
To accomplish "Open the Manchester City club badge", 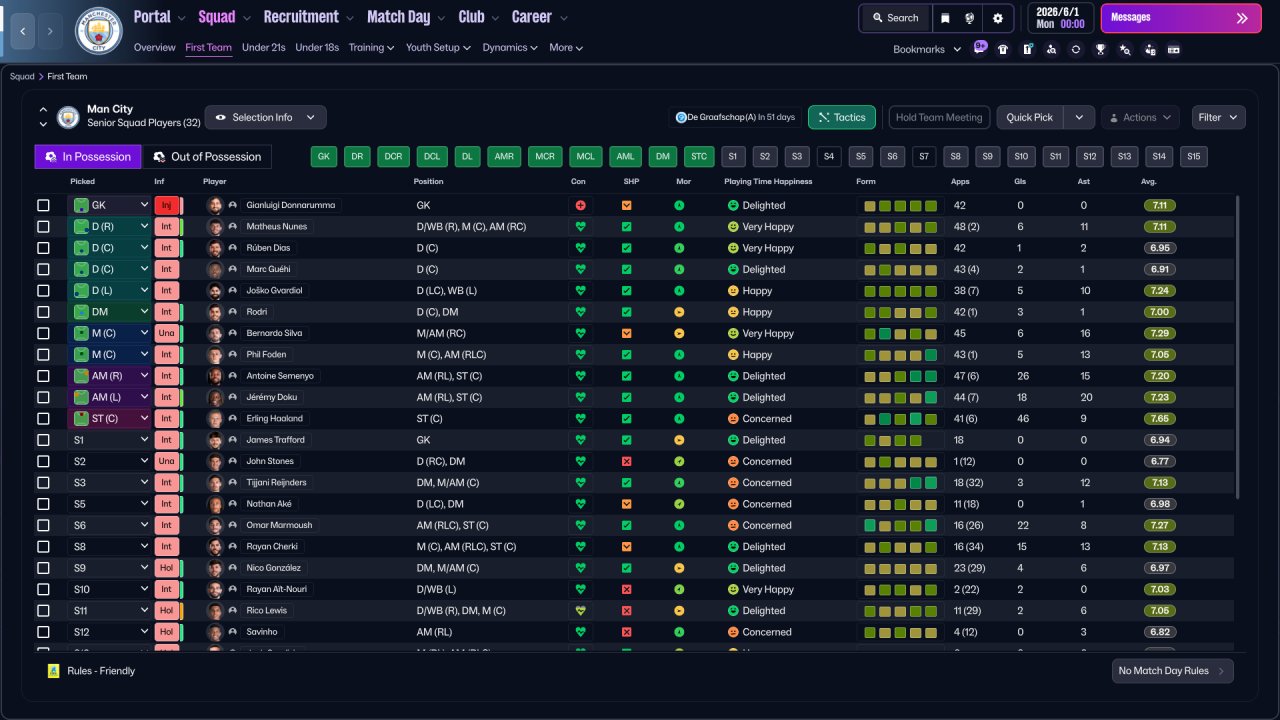I will tap(98, 31).
